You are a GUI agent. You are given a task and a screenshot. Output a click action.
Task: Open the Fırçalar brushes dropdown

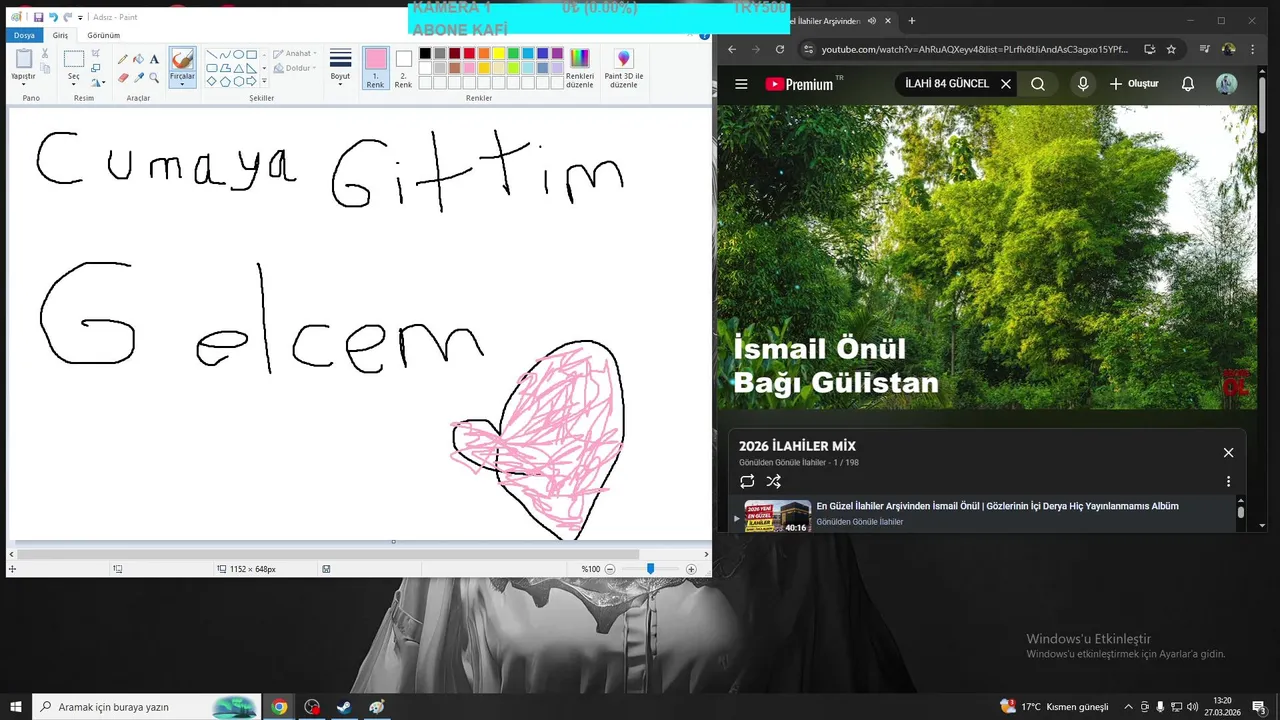click(x=182, y=79)
